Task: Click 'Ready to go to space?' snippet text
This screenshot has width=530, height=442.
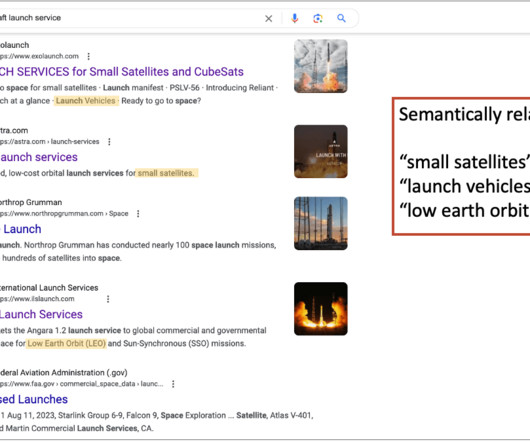Action: coord(161,101)
